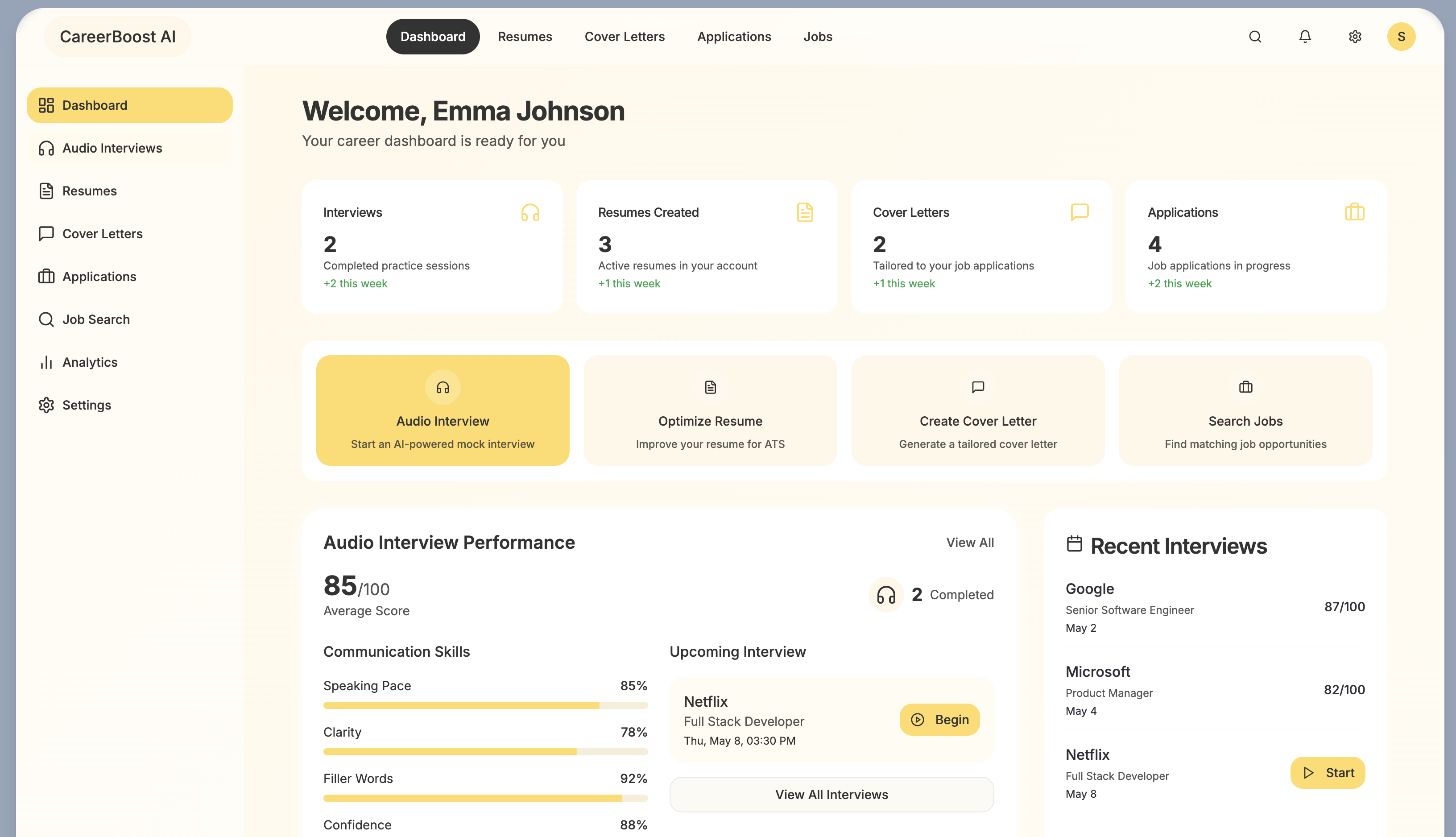Click the Speaking Pace progress bar
This screenshot has width=1456, height=837.
(485, 705)
